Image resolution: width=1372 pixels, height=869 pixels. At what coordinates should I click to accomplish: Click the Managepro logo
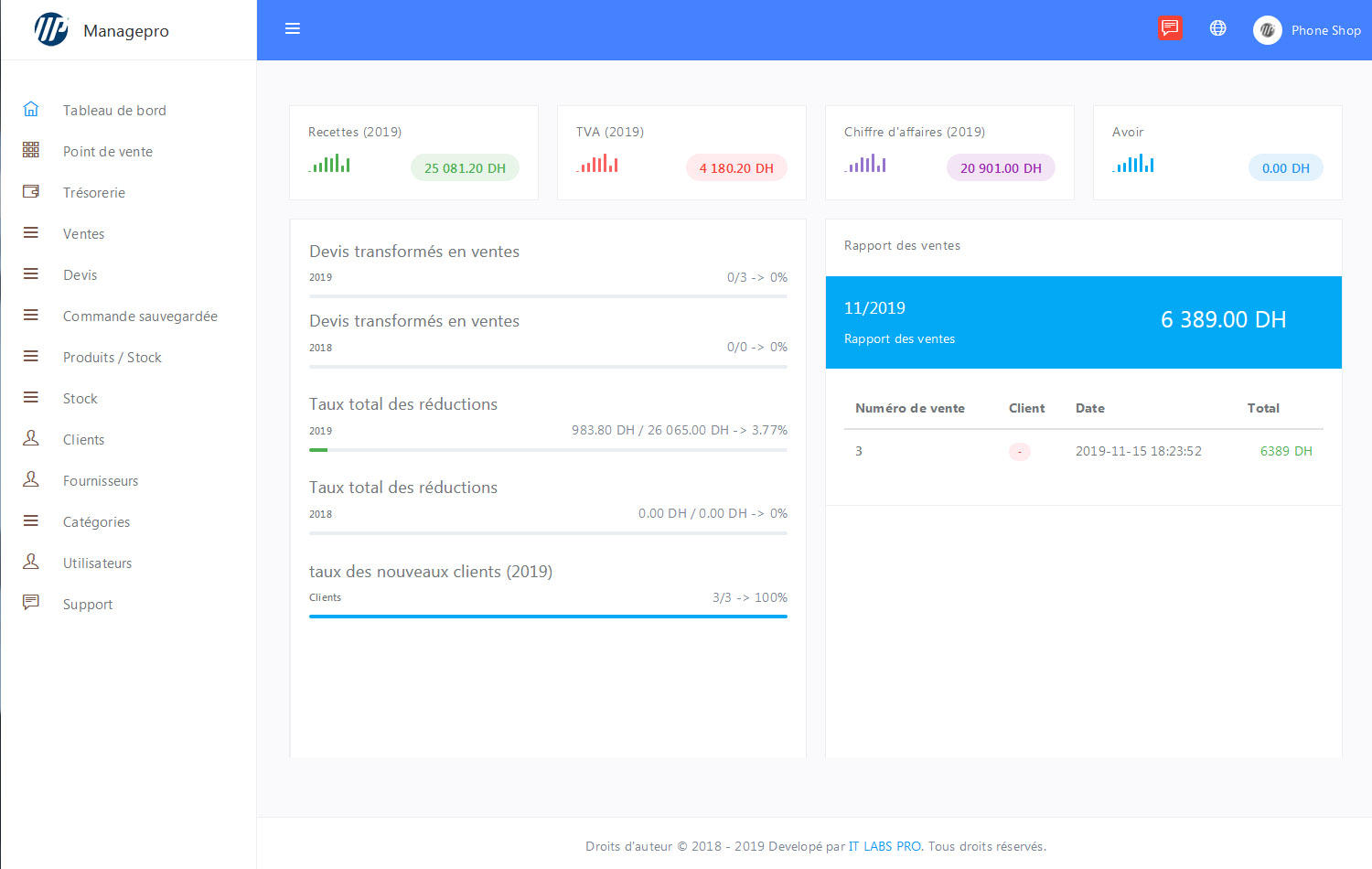point(52,30)
